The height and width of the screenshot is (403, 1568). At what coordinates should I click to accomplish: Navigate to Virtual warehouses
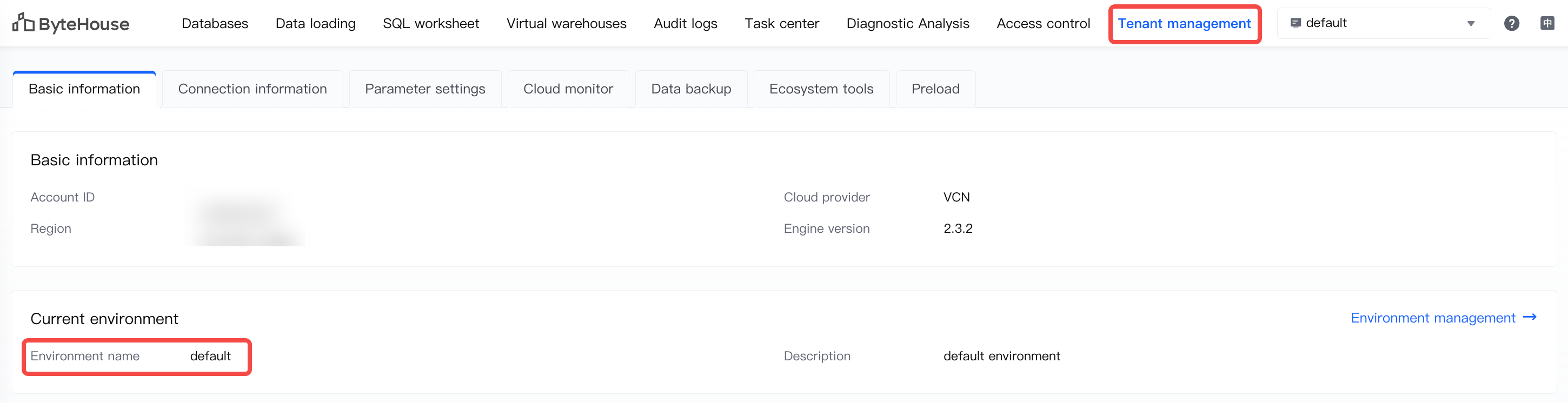click(x=566, y=23)
